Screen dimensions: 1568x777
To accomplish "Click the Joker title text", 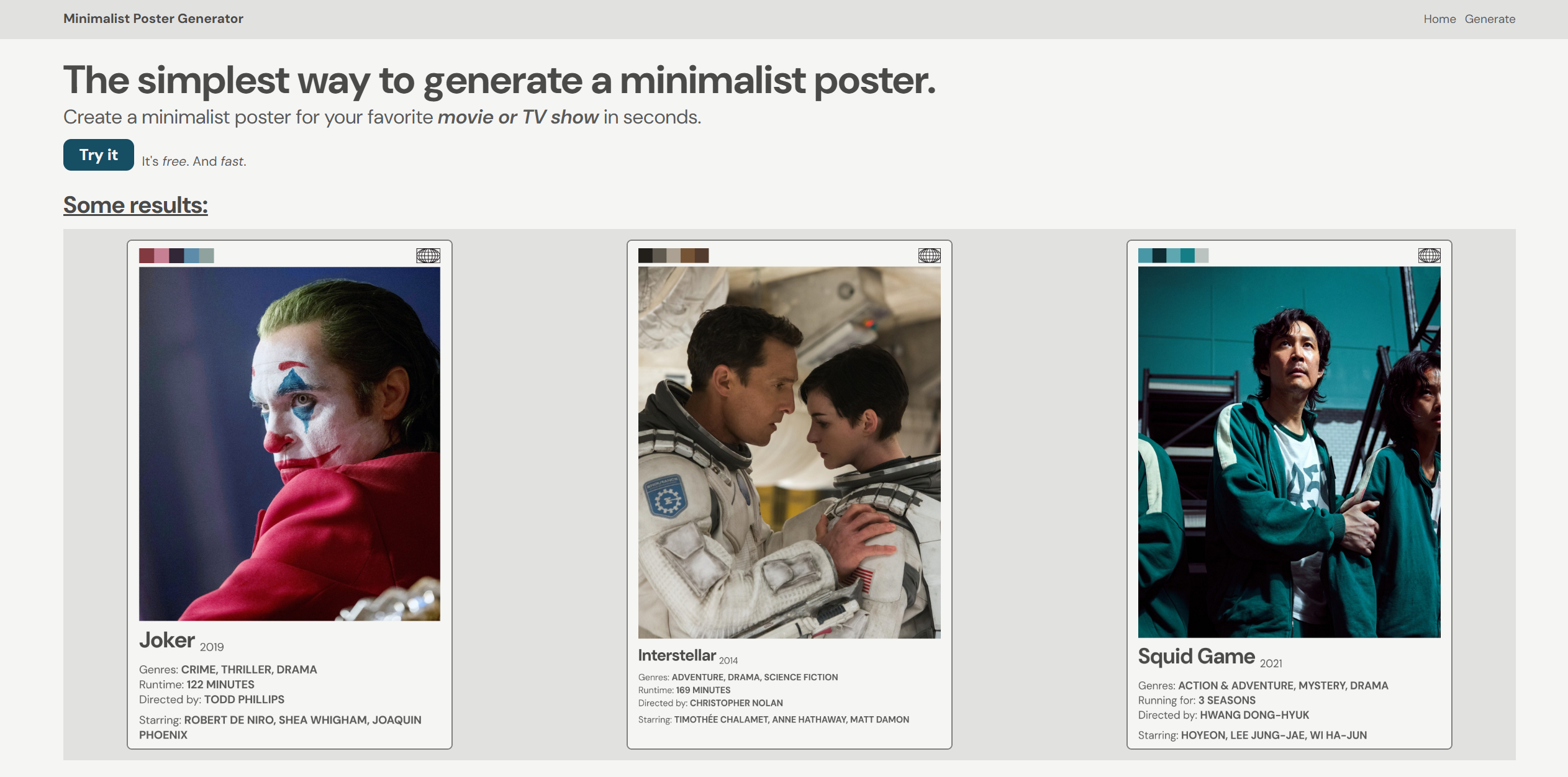I will 167,640.
